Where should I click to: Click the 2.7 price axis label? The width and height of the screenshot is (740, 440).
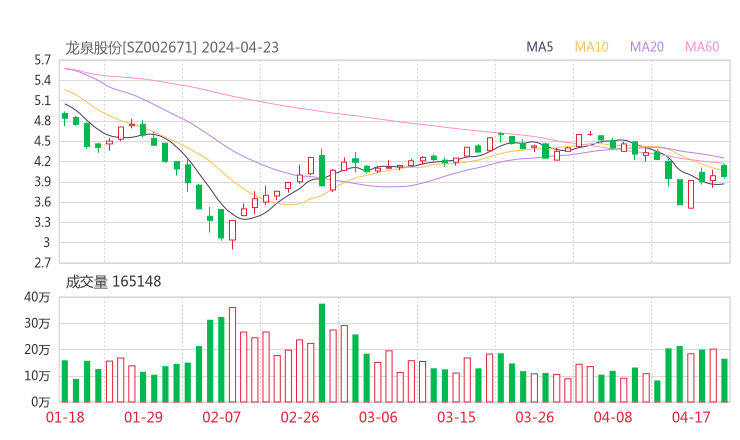(42, 263)
